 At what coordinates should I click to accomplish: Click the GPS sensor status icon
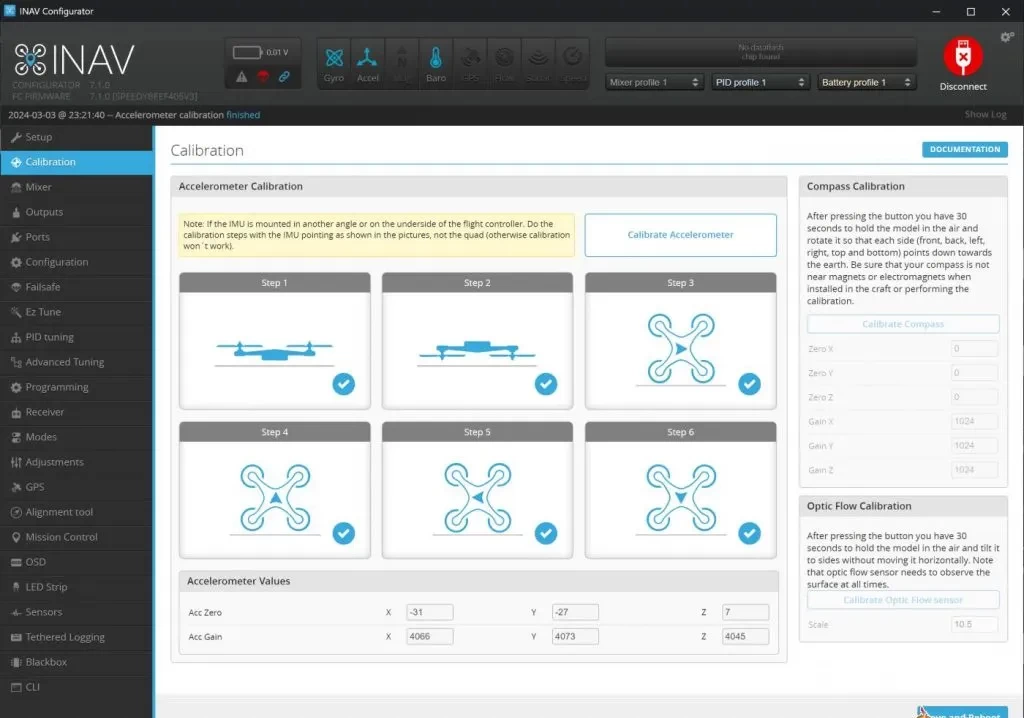coord(470,63)
